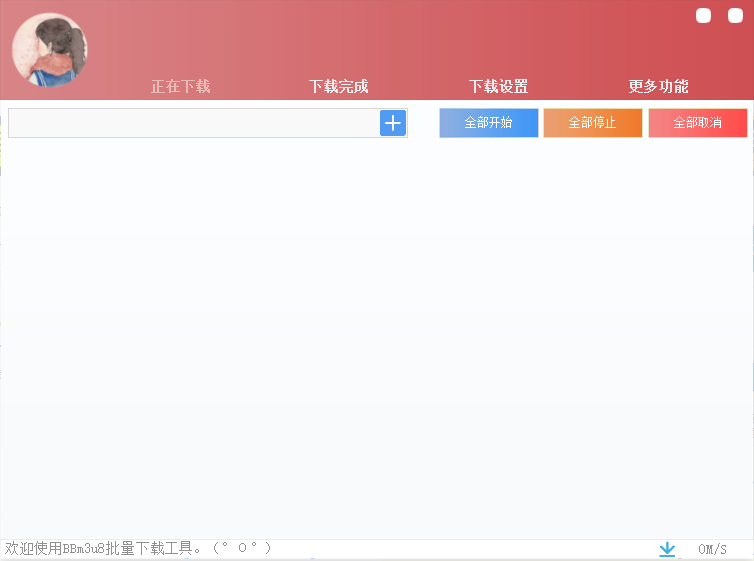Focus the download URL input box
754x561 pixels.
point(193,123)
